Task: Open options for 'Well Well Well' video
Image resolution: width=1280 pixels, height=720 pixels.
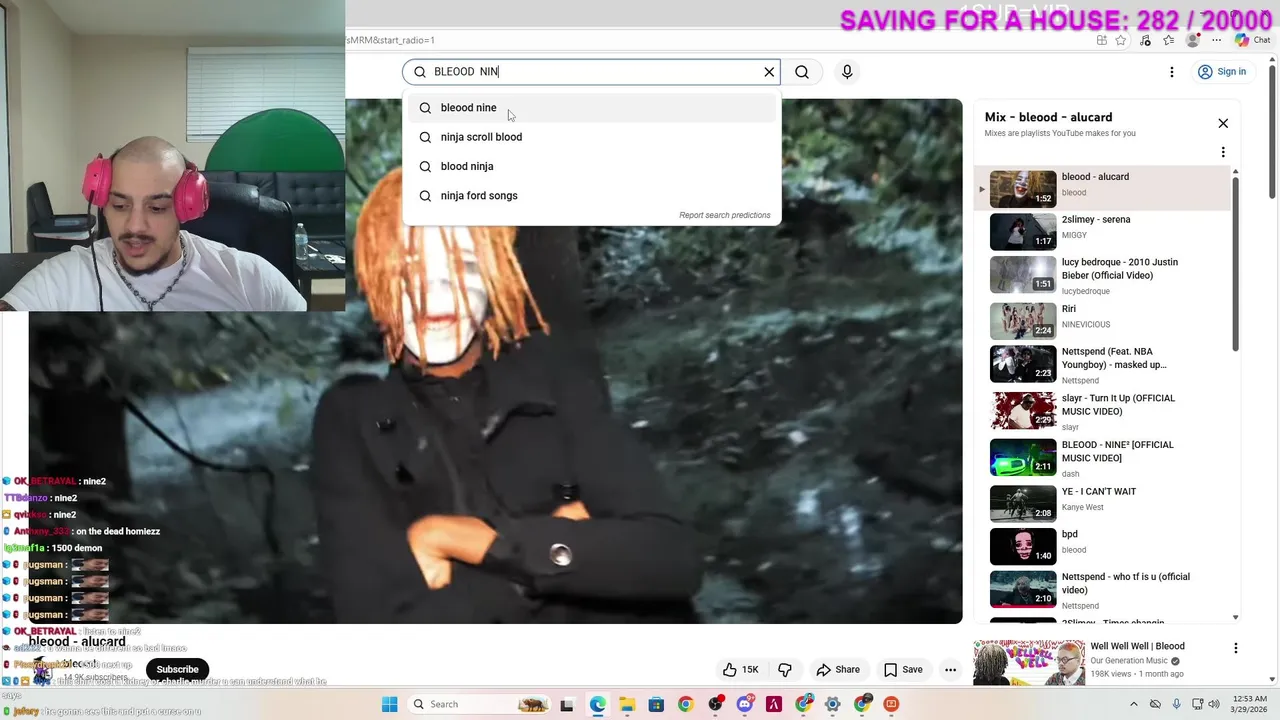Action: pyautogui.click(x=1236, y=648)
